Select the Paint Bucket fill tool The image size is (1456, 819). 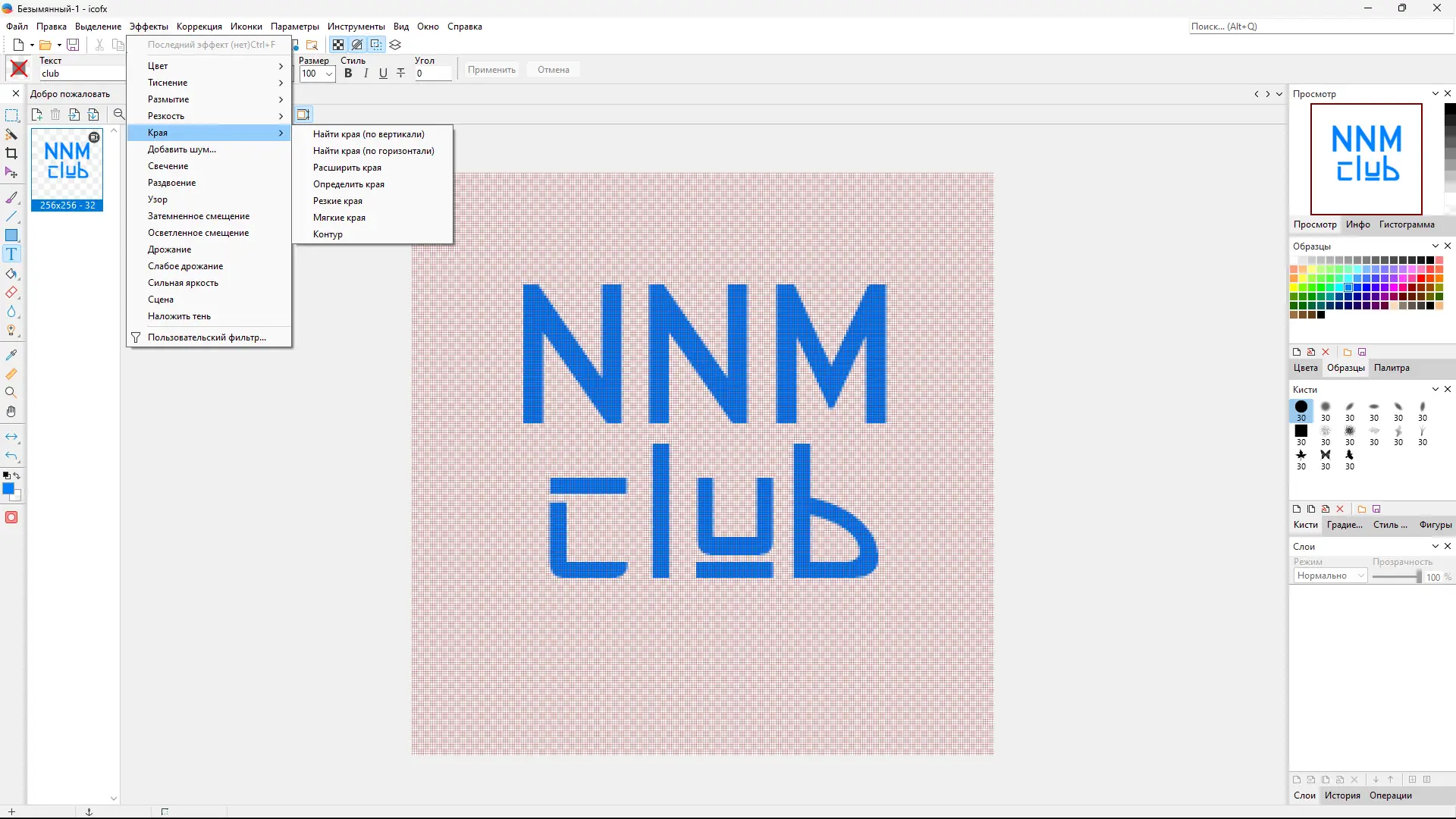point(11,274)
